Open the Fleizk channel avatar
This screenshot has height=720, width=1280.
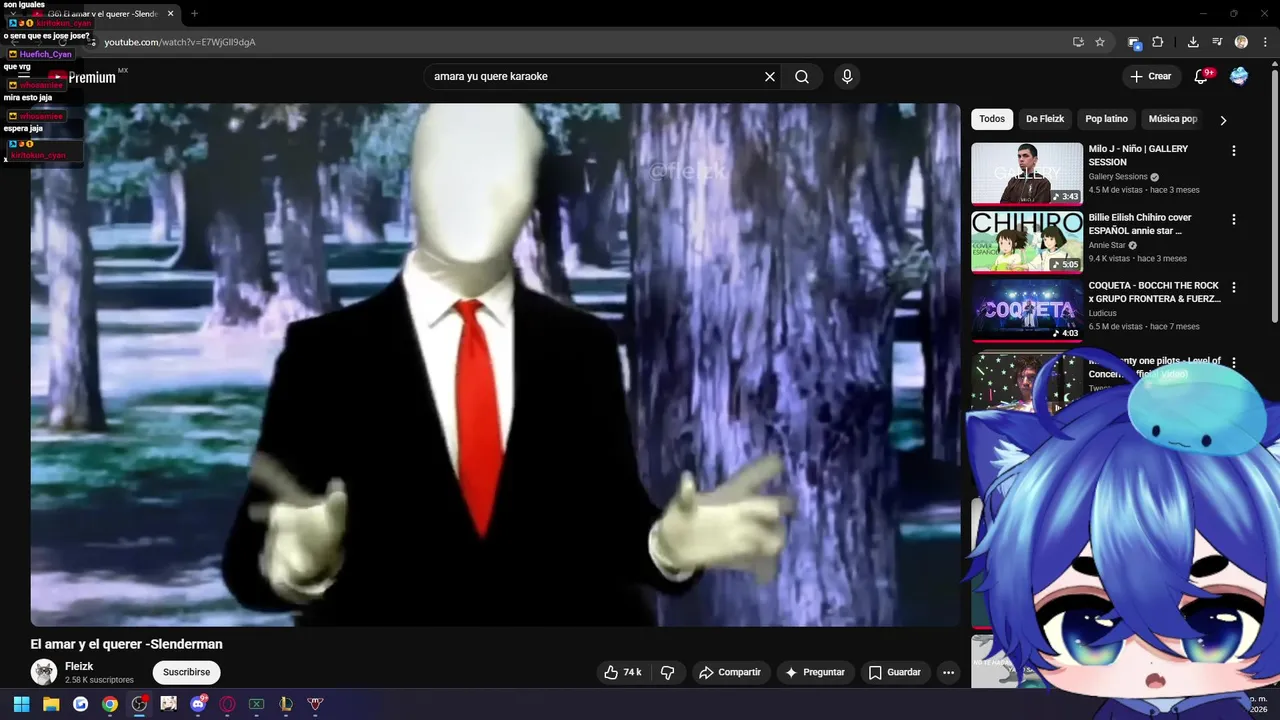[43, 672]
